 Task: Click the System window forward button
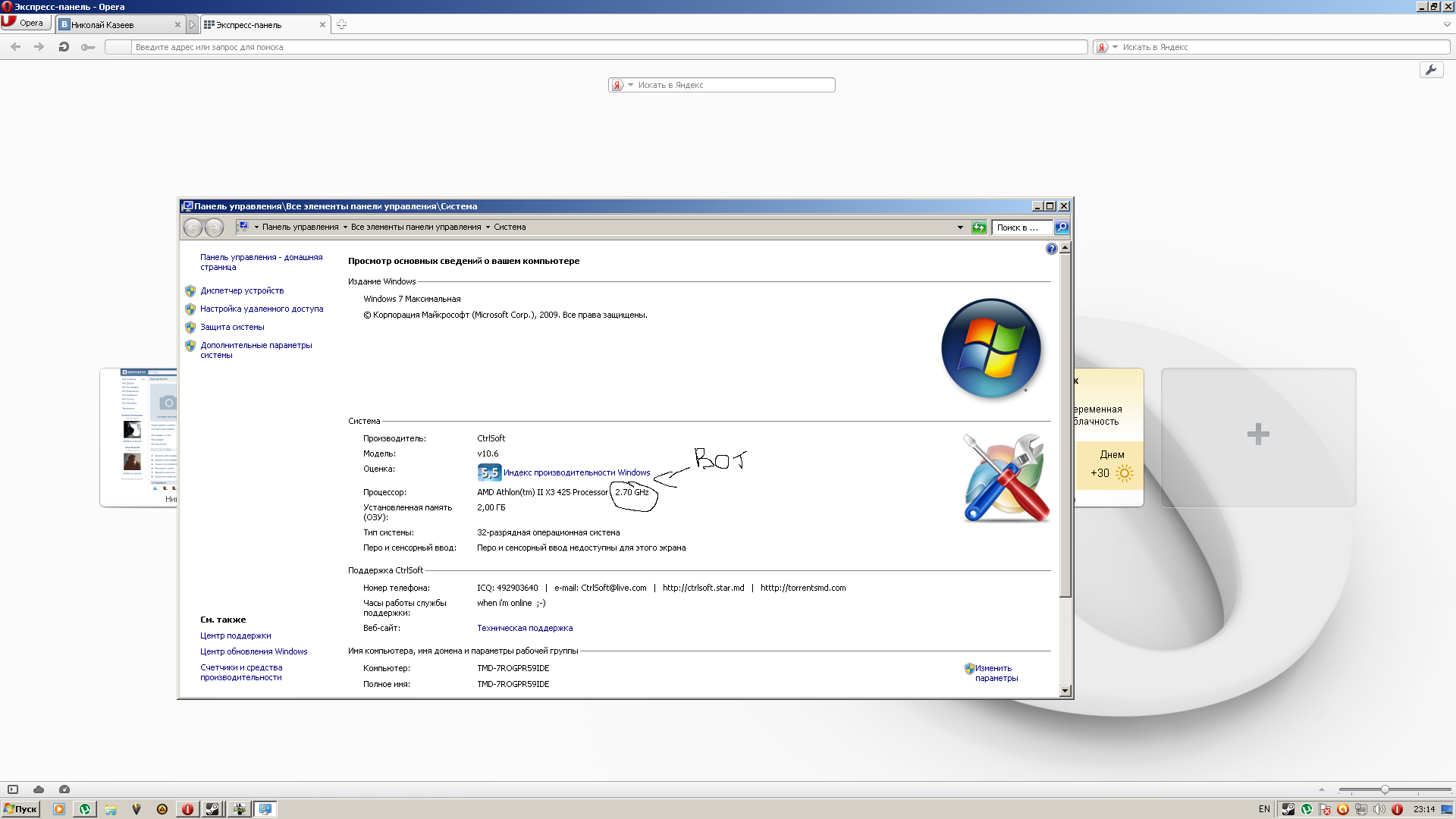[215, 227]
